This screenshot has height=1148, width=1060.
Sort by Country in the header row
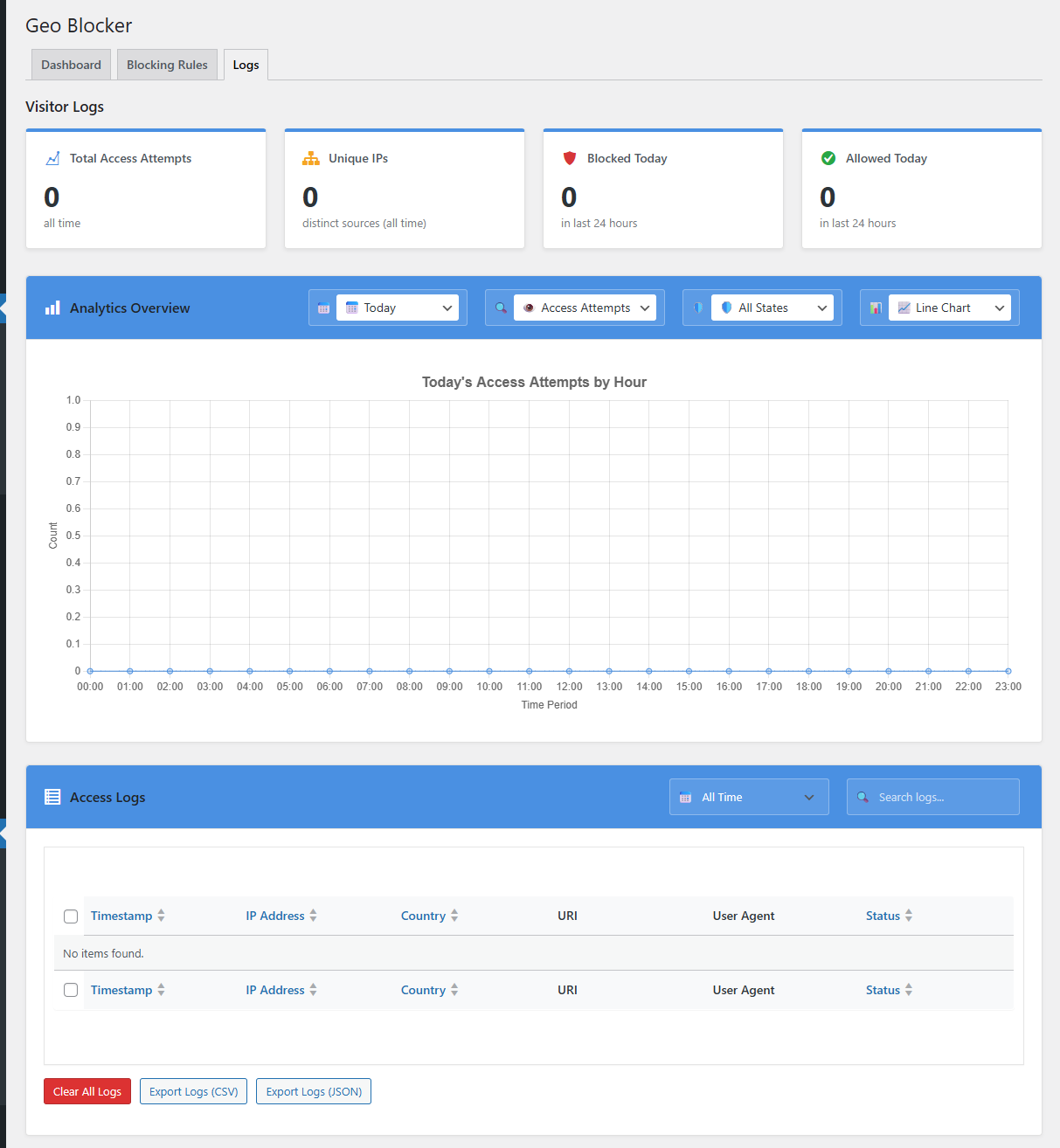point(430,916)
